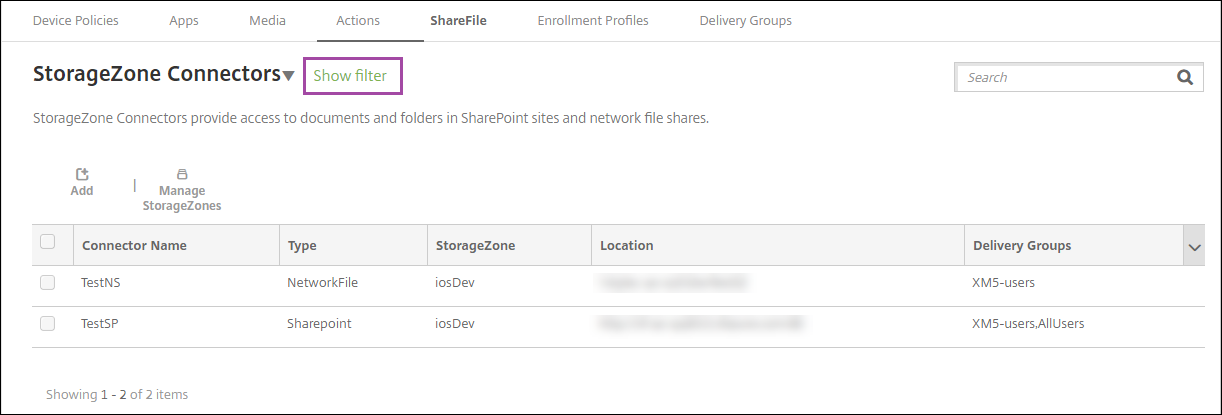Click the Show filter link

tap(350, 76)
